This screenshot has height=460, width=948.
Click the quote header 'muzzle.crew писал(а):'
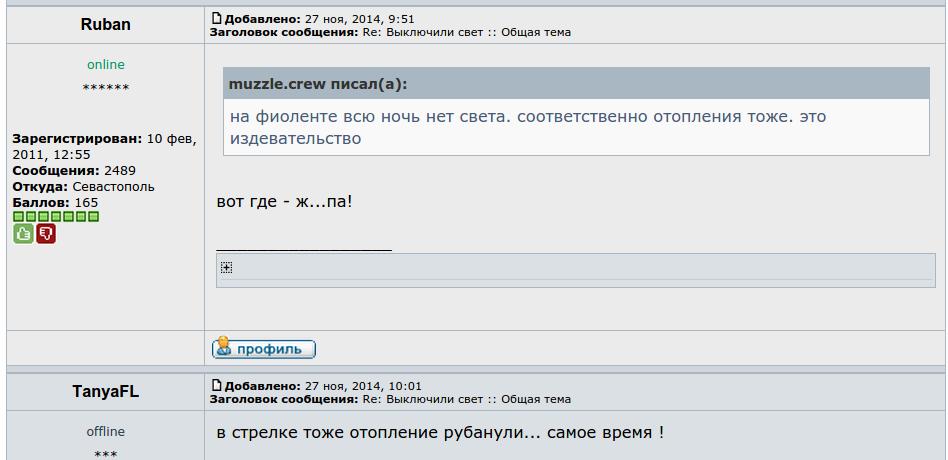click(318, 84)
